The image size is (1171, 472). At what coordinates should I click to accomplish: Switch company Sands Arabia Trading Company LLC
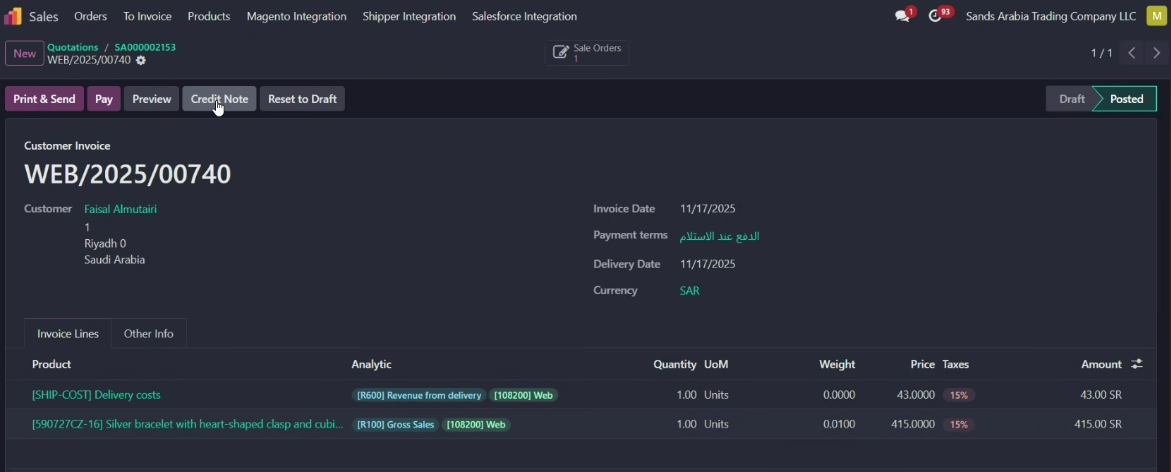pos(1051,16)
